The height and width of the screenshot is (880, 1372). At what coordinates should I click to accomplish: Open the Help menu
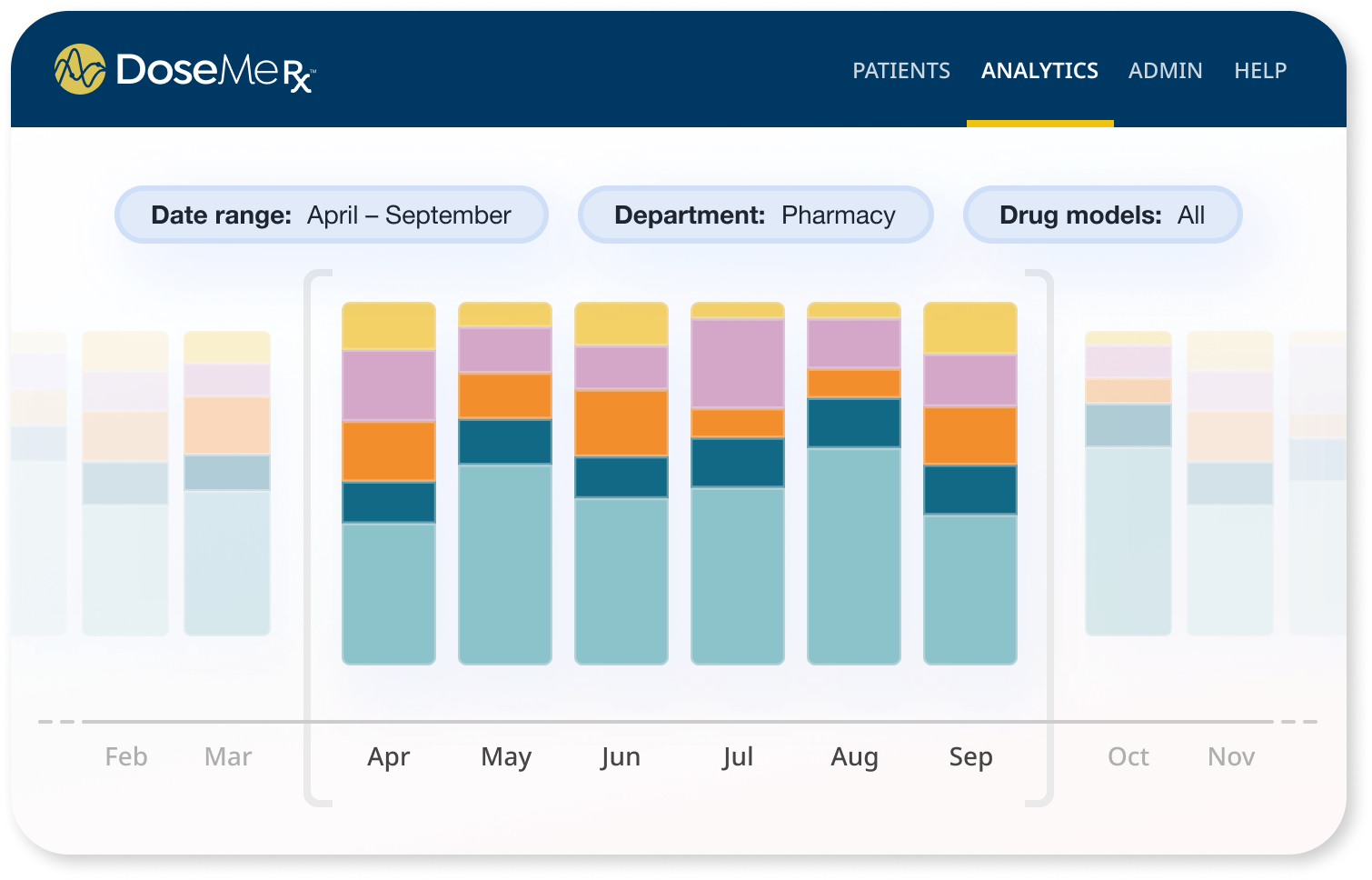[x=1259, y=71]
